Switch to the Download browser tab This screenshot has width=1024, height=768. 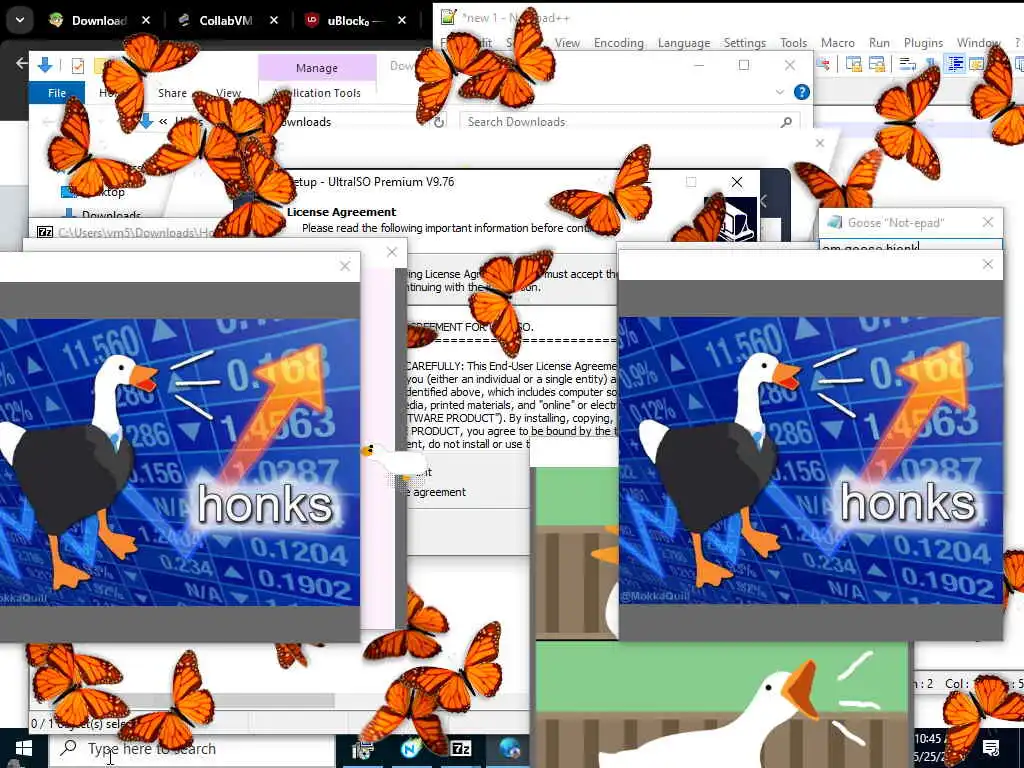[x=99, y=21]
